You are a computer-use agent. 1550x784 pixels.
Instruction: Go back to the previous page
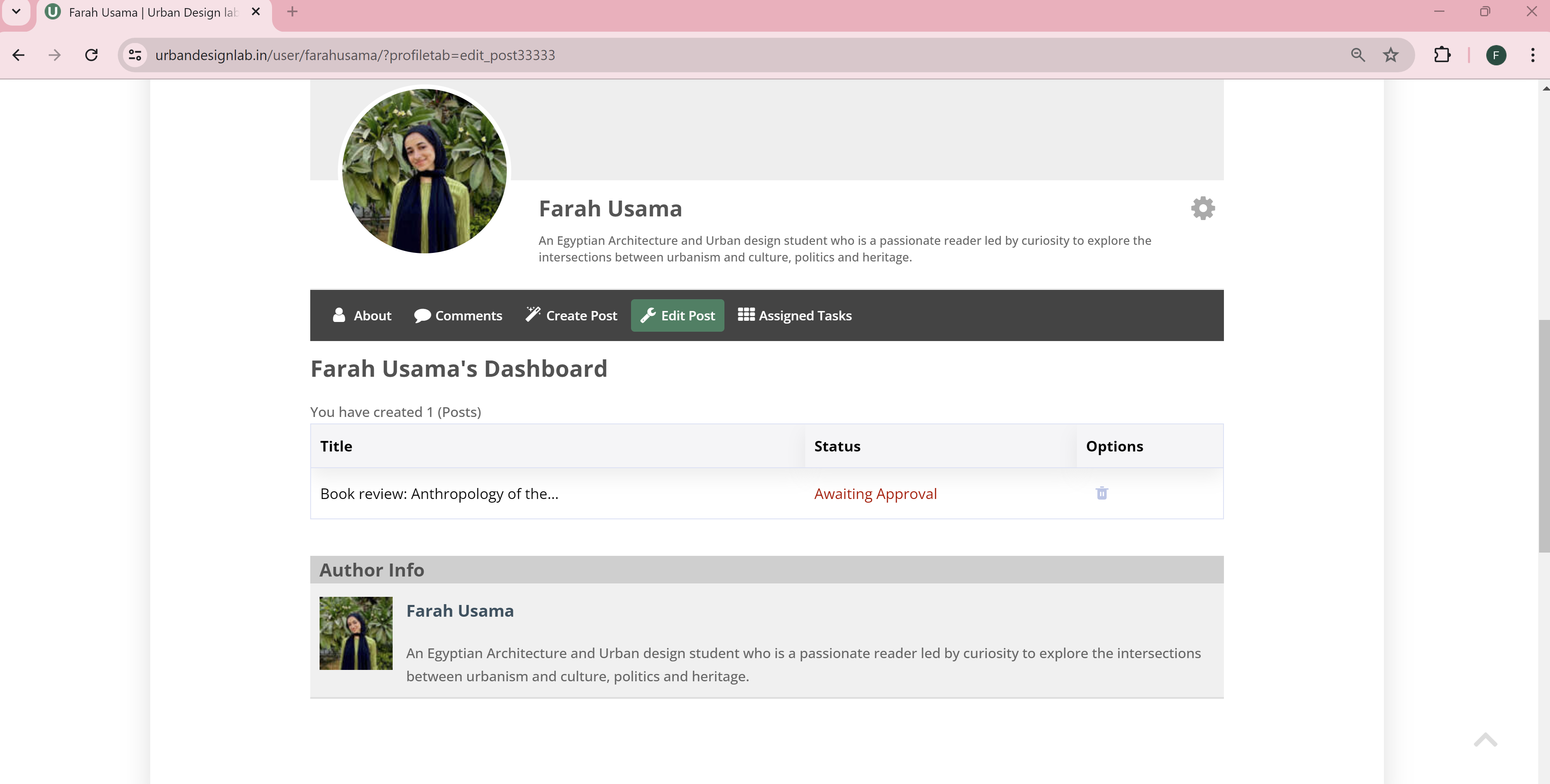19,55
